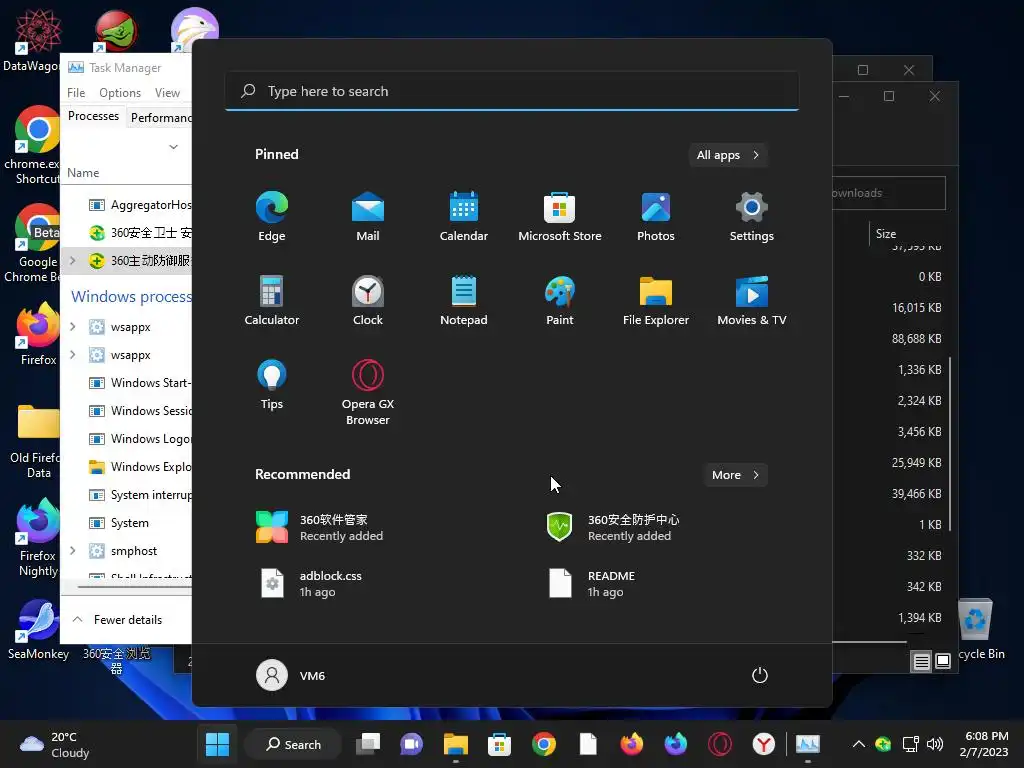Screen dimensions: 1024x768
Task: Open Task View from the taskbar
Action: (368, 744)
